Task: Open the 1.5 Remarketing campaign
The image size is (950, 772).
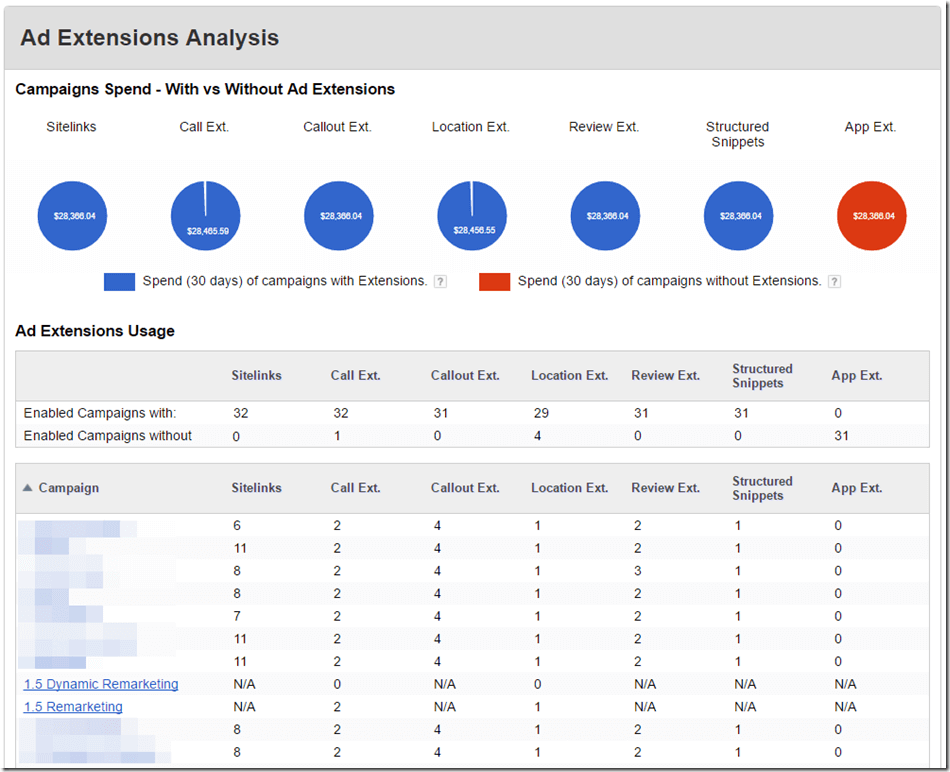Action: (x=72, y=706)
